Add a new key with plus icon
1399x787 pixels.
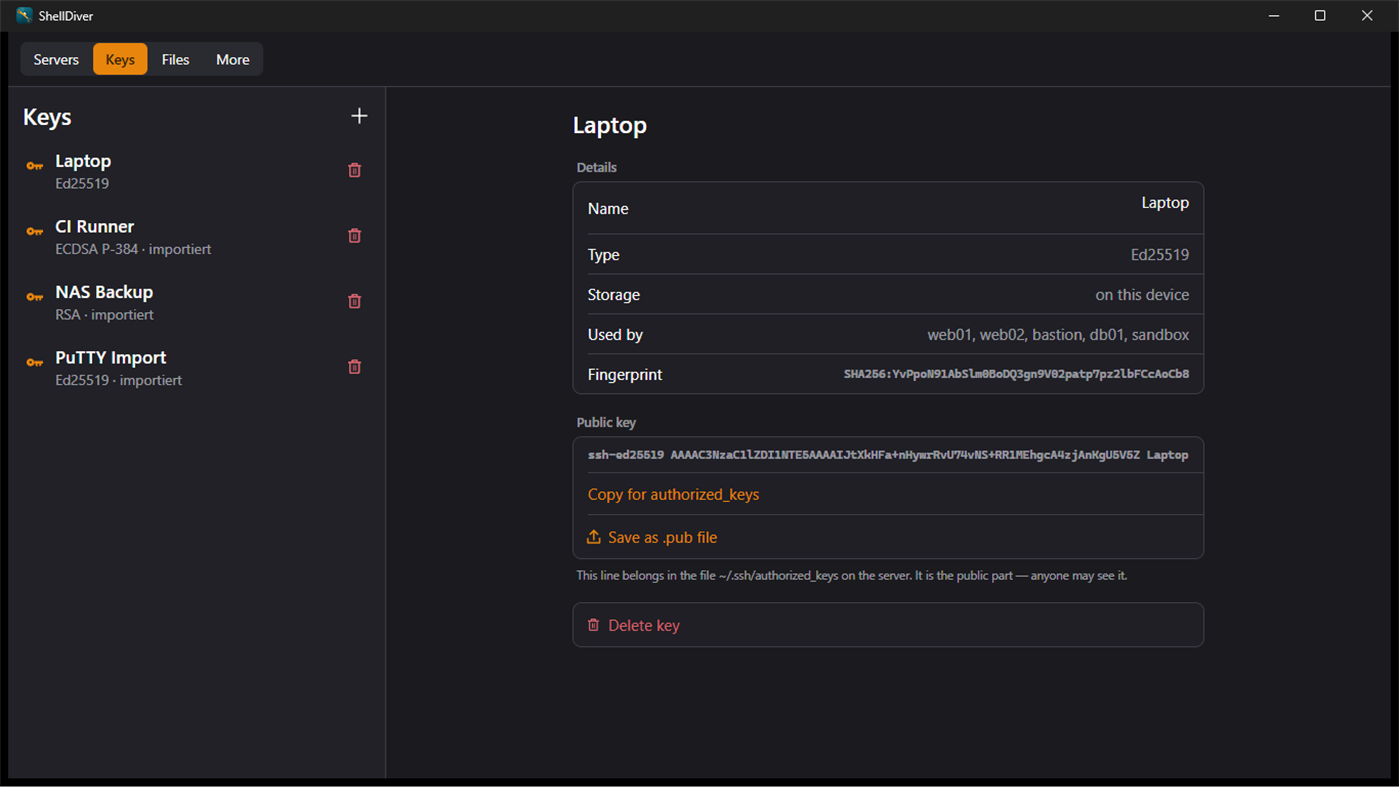pyautogui.click(x=359, y=116)
